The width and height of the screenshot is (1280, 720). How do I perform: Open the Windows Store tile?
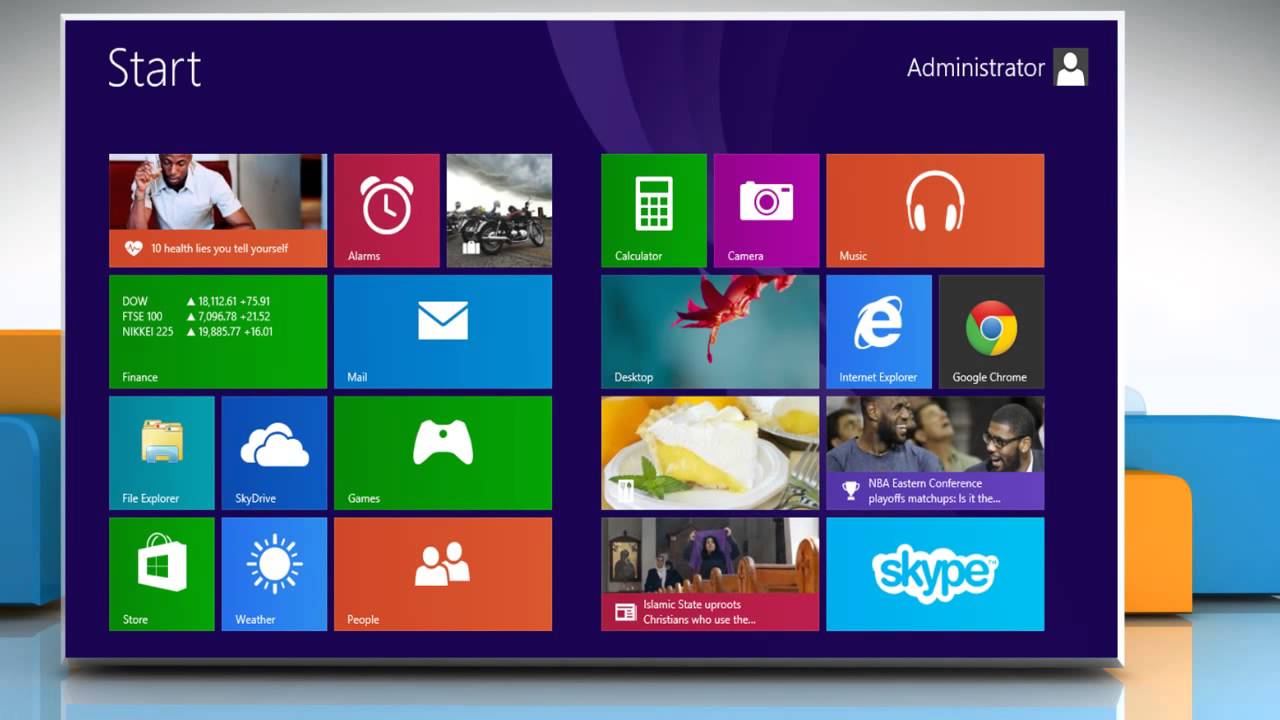point(162,574)
